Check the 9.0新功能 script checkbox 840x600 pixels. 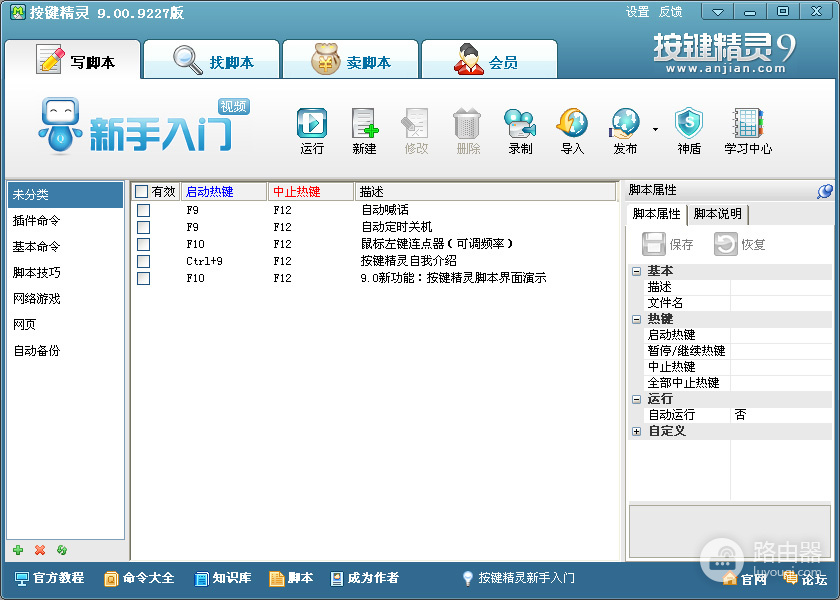[x=143, y=279]
